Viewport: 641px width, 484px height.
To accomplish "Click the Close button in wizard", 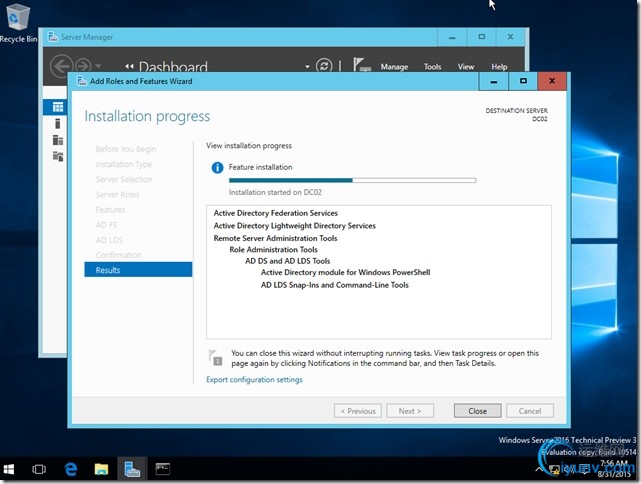I will pyautogui.click(x=477, y=411).
